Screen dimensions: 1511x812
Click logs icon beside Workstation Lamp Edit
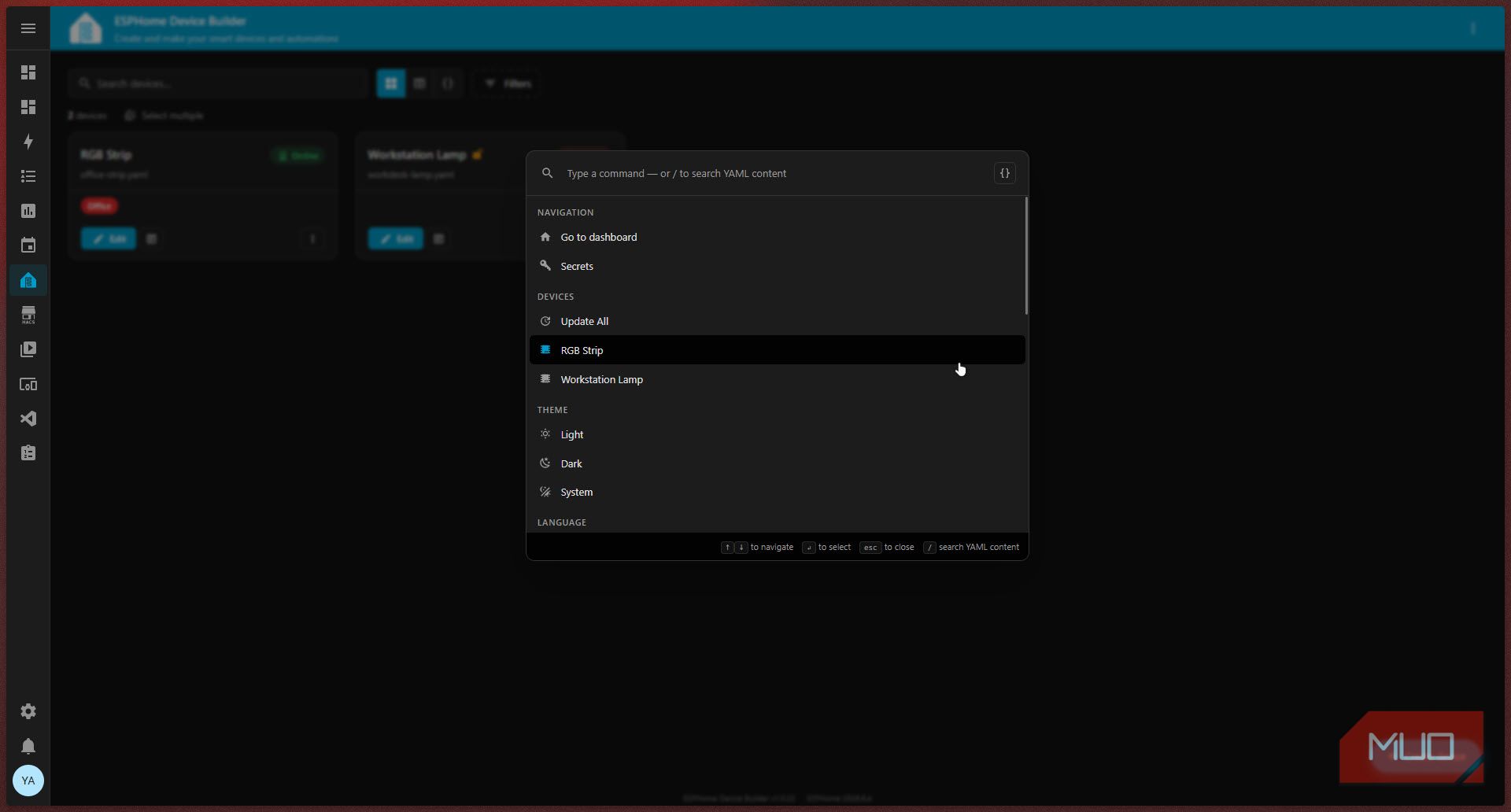tap(439, 238)
